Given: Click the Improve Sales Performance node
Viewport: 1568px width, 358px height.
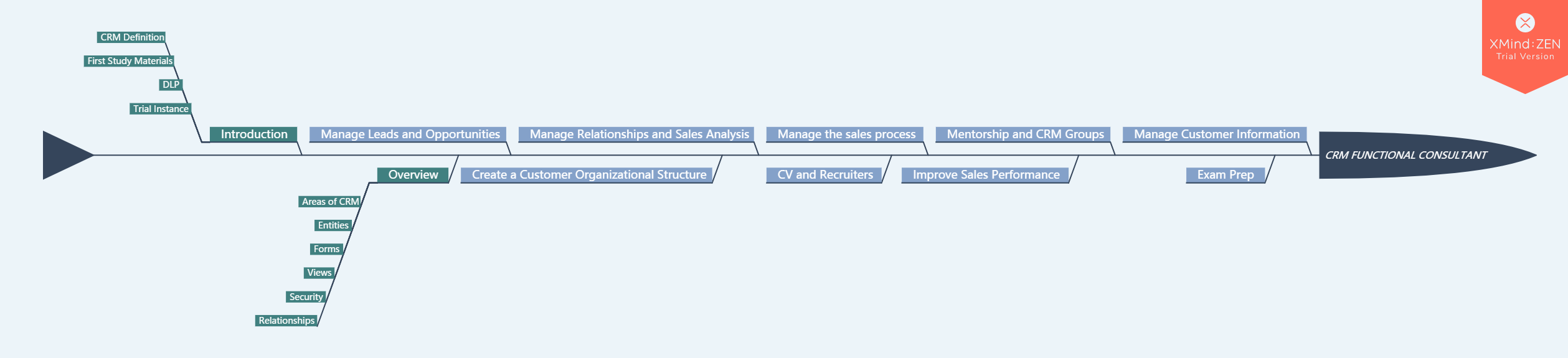Looking at the screenshot, I should tap(985, 175).
